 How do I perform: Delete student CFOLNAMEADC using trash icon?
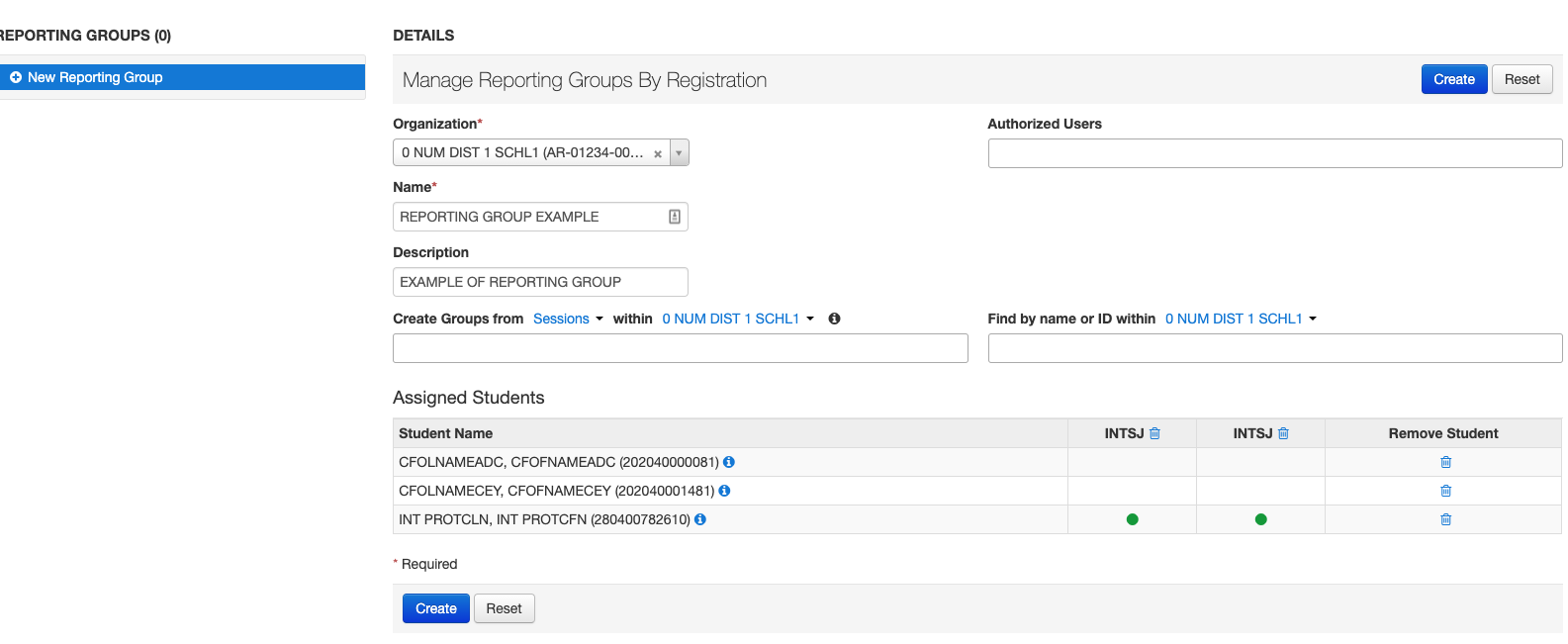coord(1445,462)
